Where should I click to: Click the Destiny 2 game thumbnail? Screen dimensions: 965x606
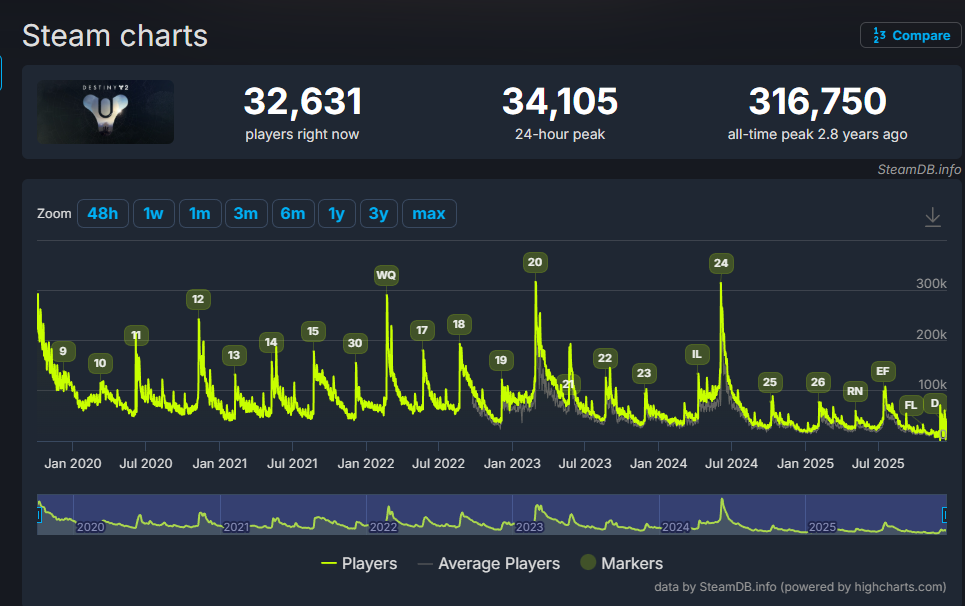click(105, 112)
